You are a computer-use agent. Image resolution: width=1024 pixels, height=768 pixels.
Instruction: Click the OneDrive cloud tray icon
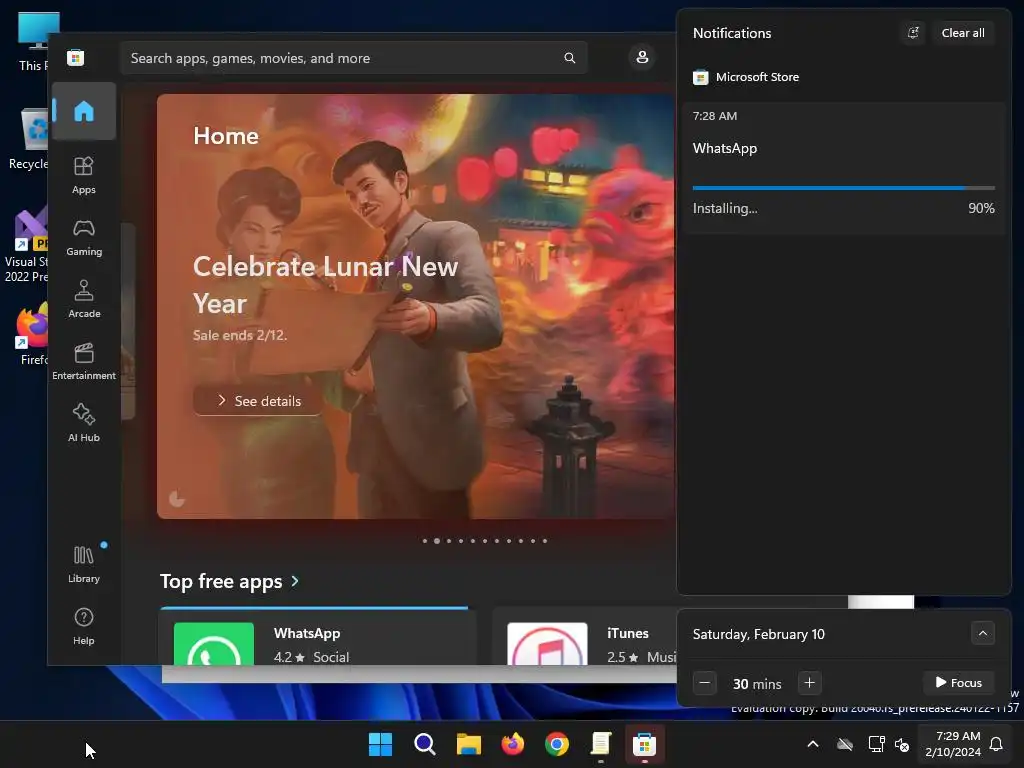pos(845,744)
